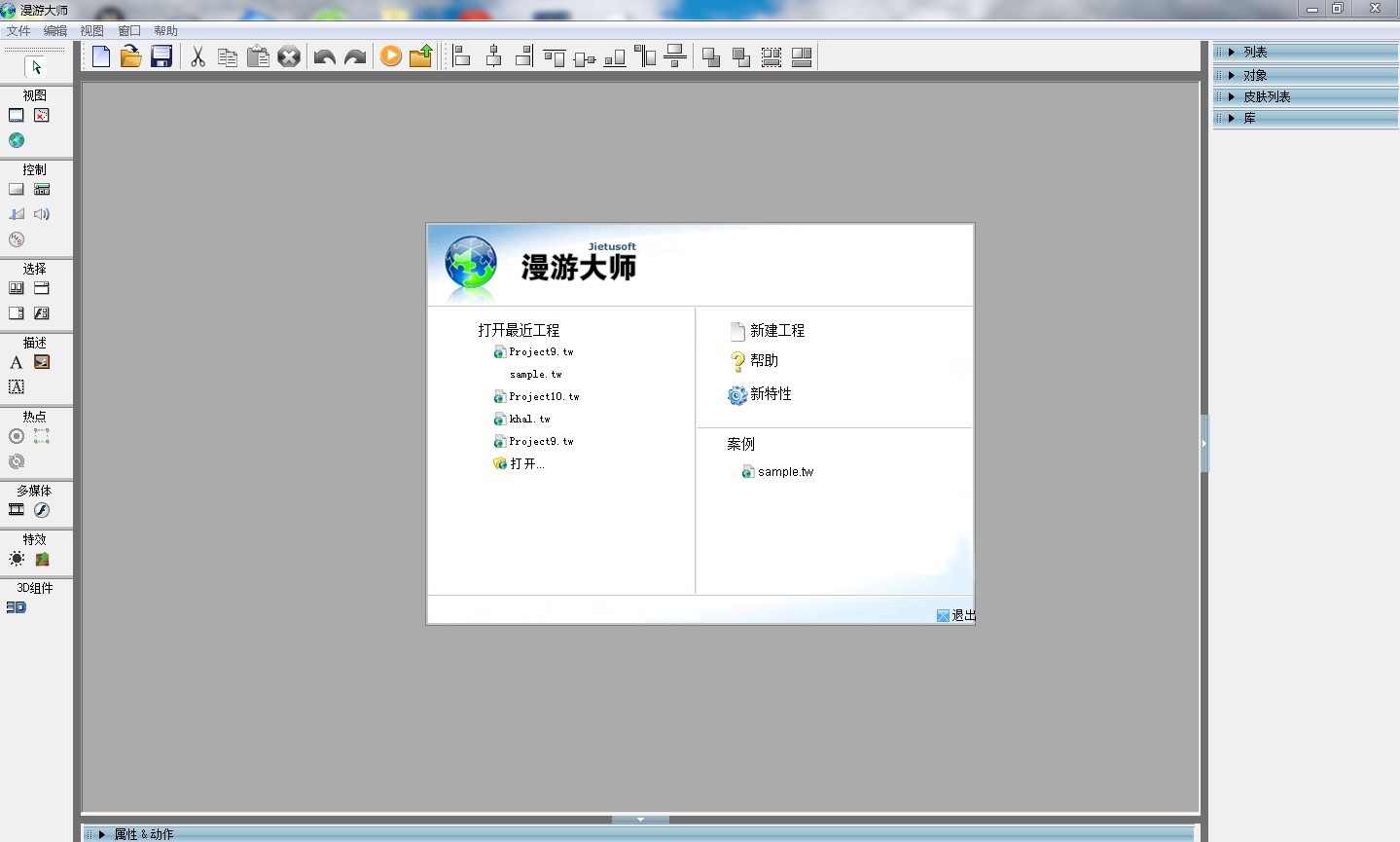1400x842 pixels.
Task: Click the align horizontal center icon
Action: pos(493,56)
